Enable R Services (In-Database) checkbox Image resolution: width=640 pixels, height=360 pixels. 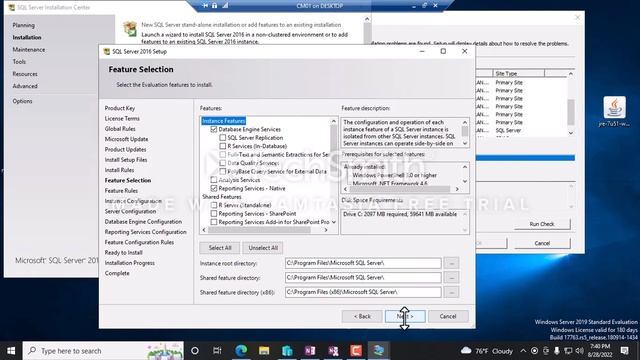point(222,146)
